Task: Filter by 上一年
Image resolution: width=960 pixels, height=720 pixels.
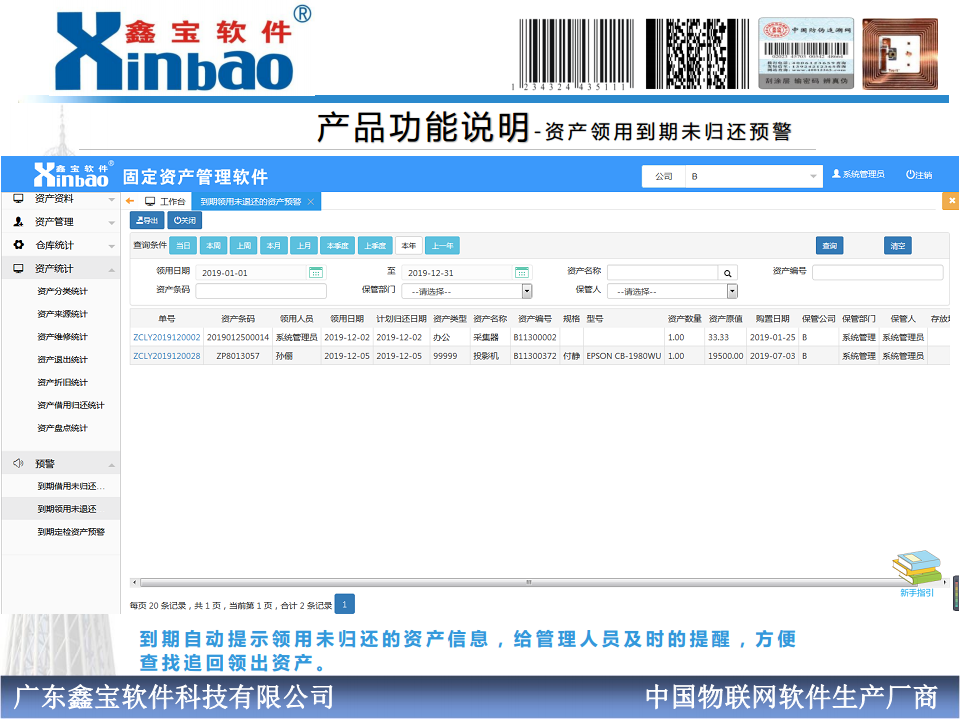Action: pyautogui.click(x=443, y=246)
